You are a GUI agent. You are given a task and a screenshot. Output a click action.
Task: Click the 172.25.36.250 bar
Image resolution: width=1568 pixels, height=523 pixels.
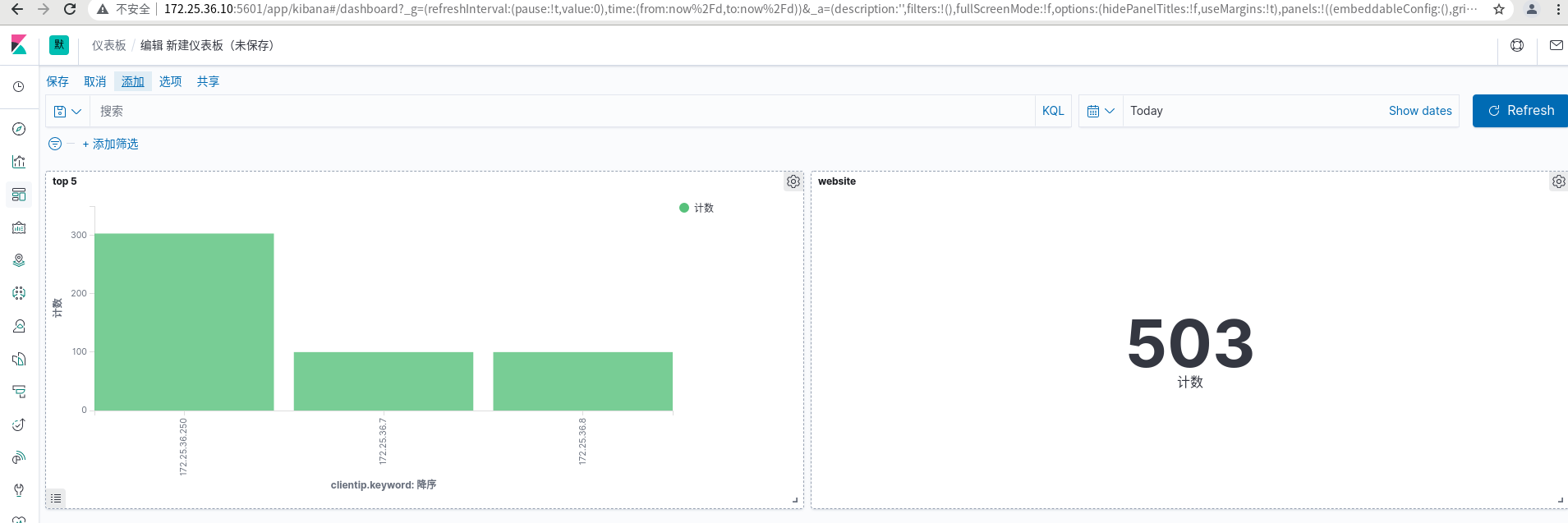tap(184, 322)
